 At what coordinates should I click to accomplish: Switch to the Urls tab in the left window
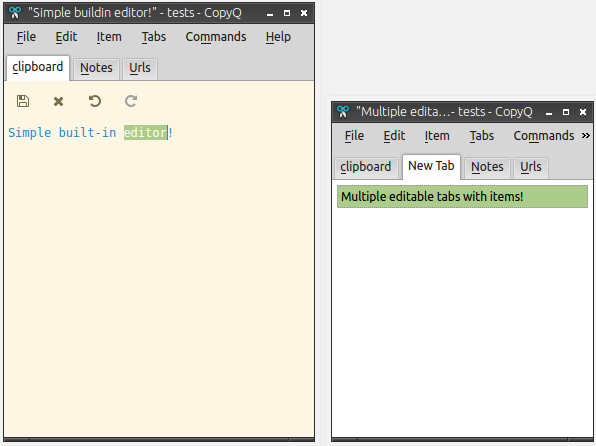point(140,68)
